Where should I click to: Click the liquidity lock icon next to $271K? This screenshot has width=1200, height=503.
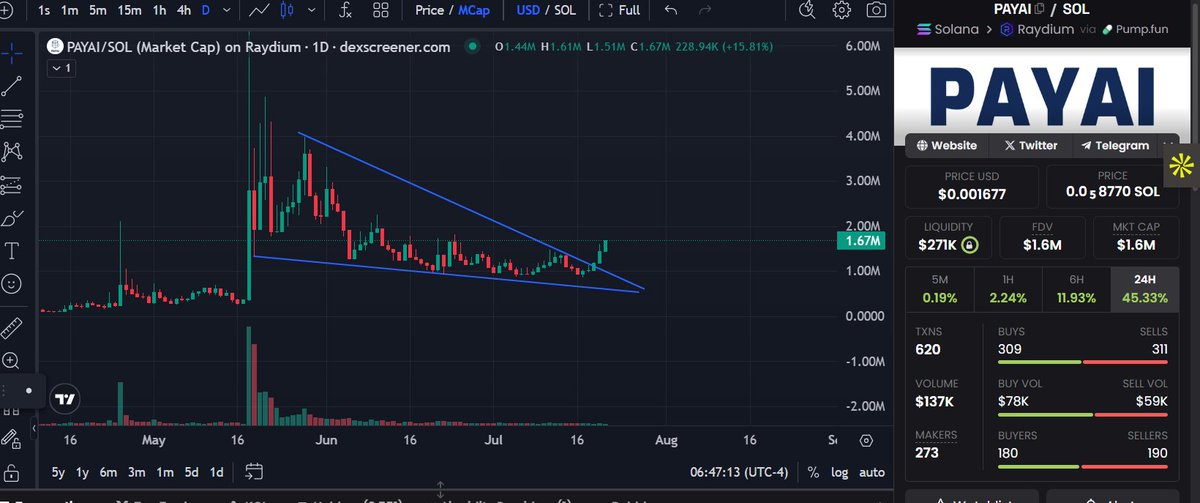pyautogui.click(x=970, y=245)
